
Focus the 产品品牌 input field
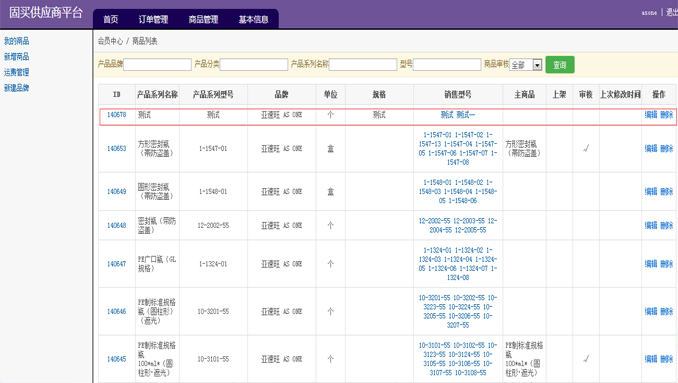click(157, 64)
